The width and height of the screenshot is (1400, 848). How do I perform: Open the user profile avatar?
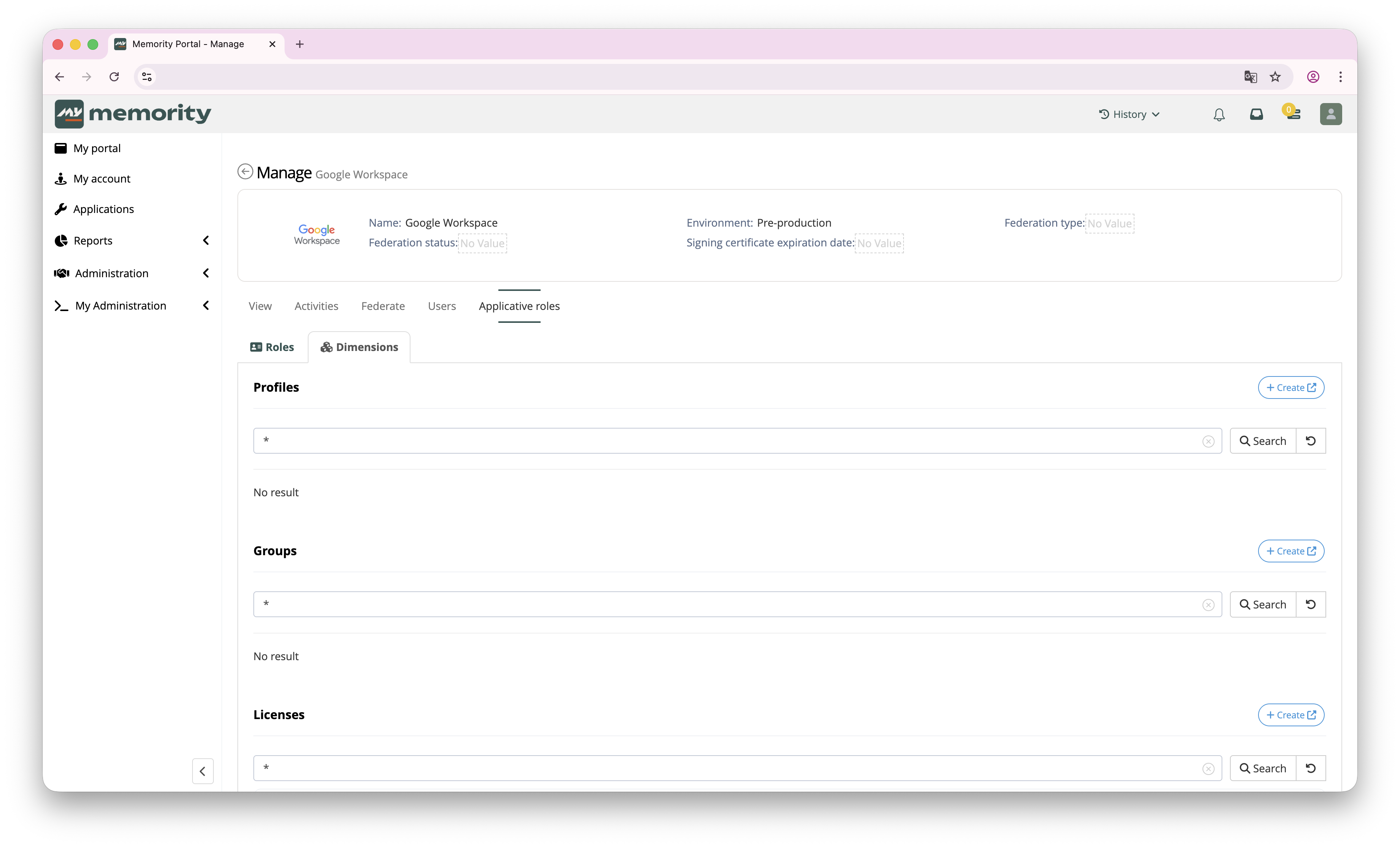pos(1331,114)
